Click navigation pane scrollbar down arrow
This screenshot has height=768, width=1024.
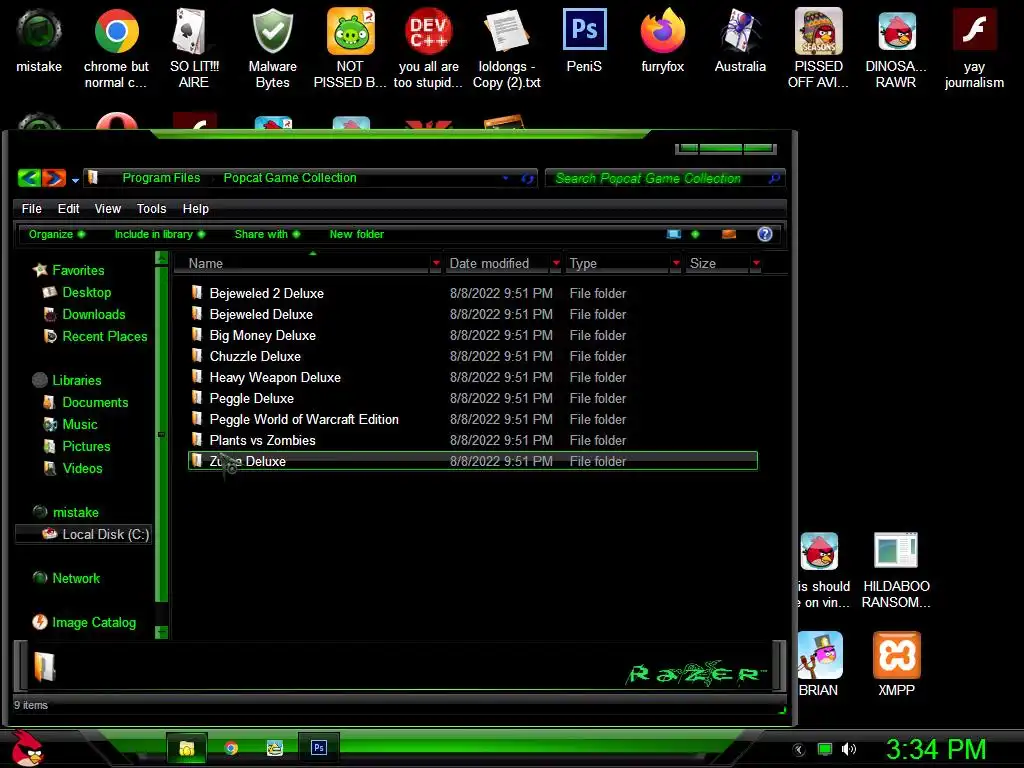coord(161,632)
